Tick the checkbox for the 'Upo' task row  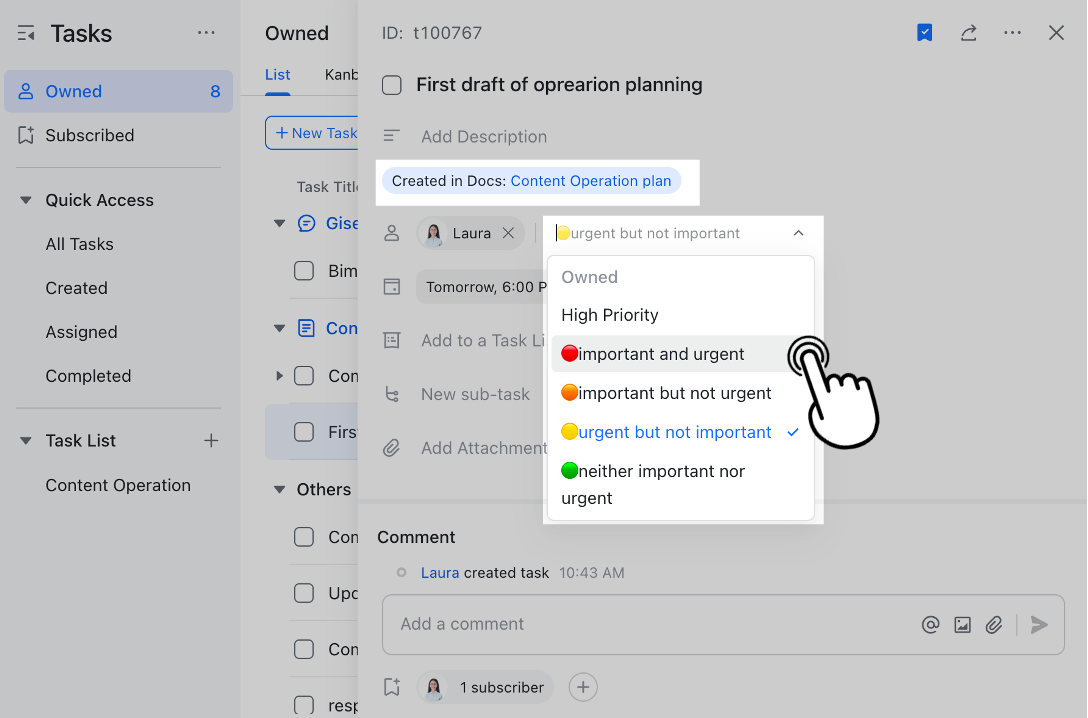(304, 593)
